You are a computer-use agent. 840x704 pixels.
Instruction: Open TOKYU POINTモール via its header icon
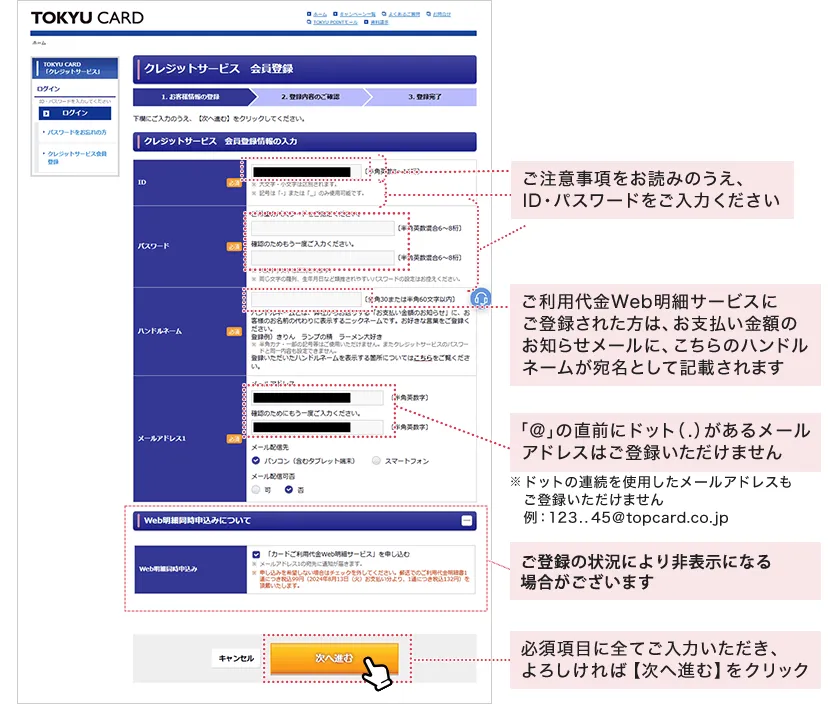click(x=310, y=22)
